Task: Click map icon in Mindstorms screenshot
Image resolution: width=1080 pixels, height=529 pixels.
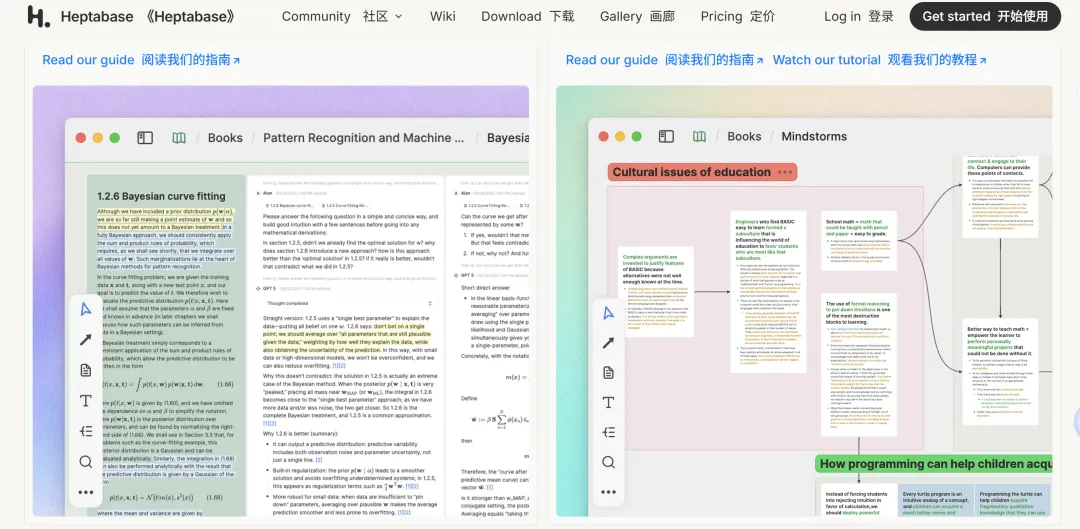Action: 699,136
